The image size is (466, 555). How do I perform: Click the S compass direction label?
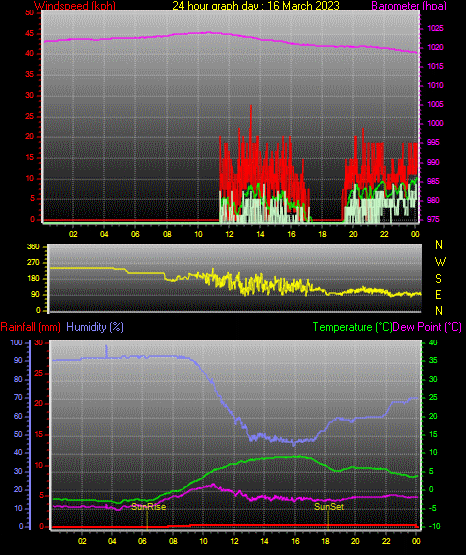(438, 279)
